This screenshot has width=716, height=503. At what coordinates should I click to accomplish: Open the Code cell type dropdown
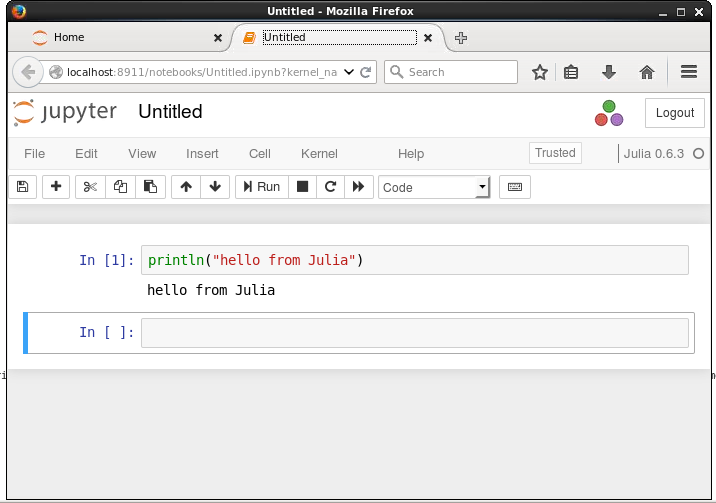click(x=434, y=187)
